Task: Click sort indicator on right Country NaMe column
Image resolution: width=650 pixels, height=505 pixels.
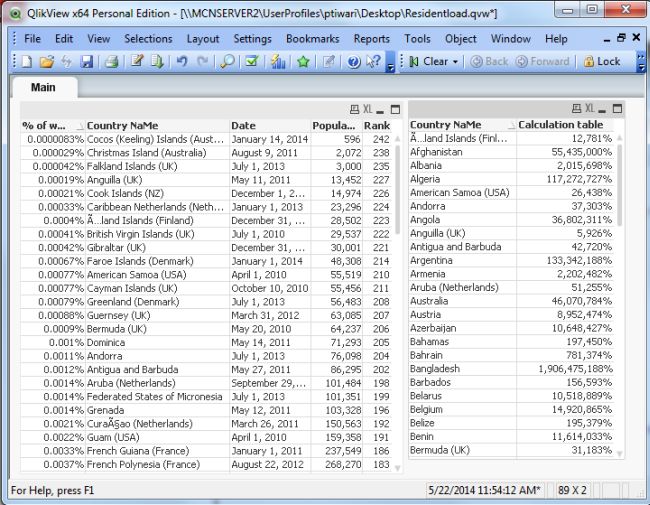Action: (512, 124)
